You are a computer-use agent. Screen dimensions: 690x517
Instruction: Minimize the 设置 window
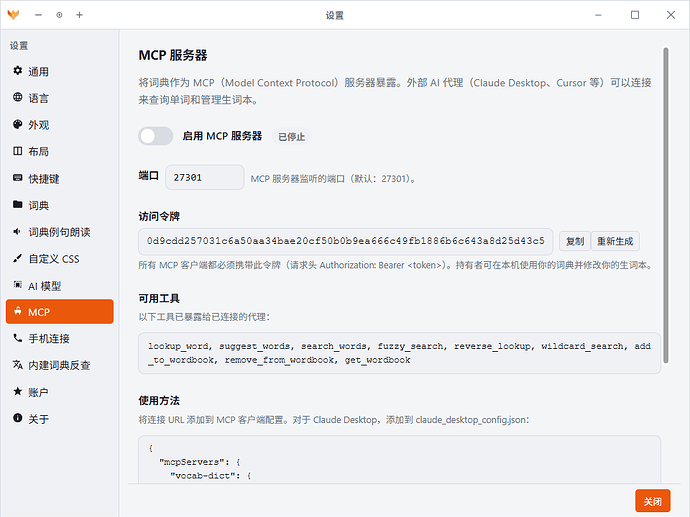598,15
